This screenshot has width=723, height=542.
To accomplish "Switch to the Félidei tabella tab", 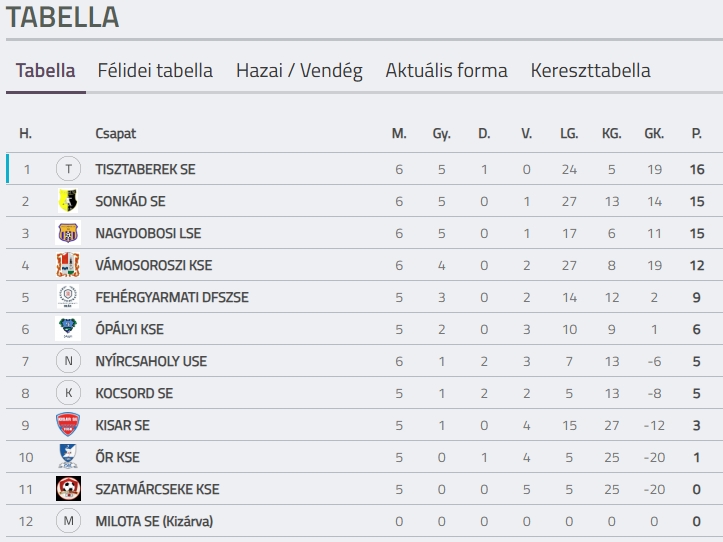I will 155,71.
